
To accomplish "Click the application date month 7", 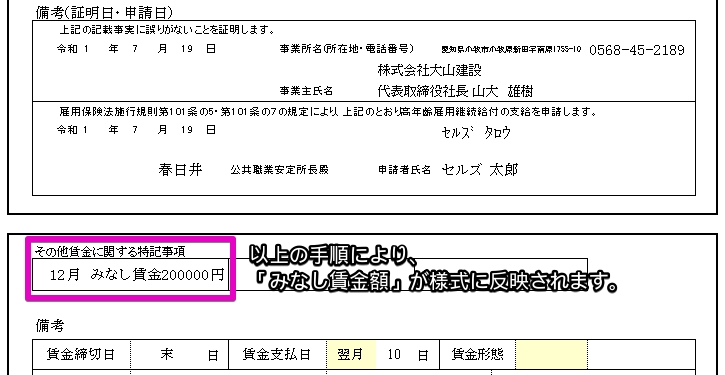I will click(135, 130).
